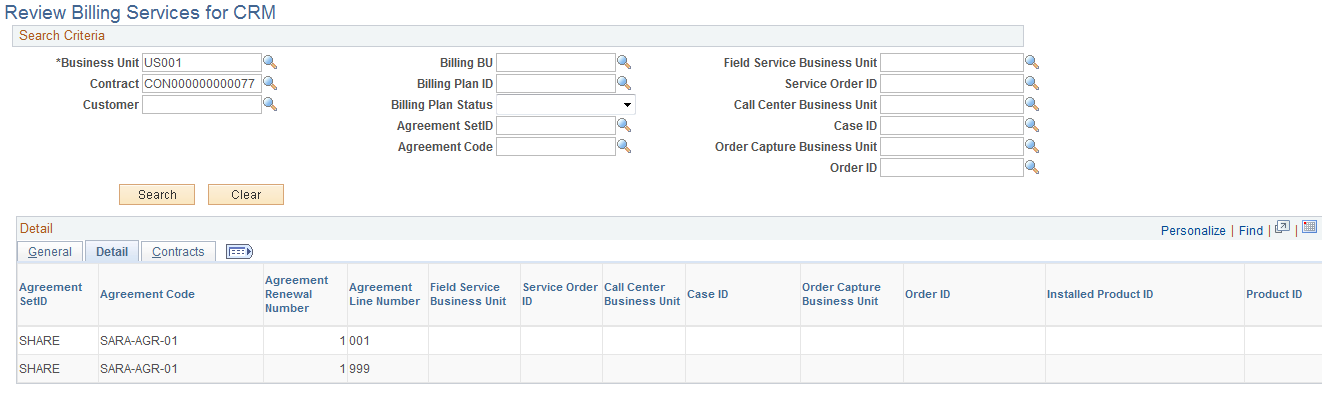This screenshot has height=394, width=1322.
Task: Open lookup for Customer field
Action: (269, 105)
